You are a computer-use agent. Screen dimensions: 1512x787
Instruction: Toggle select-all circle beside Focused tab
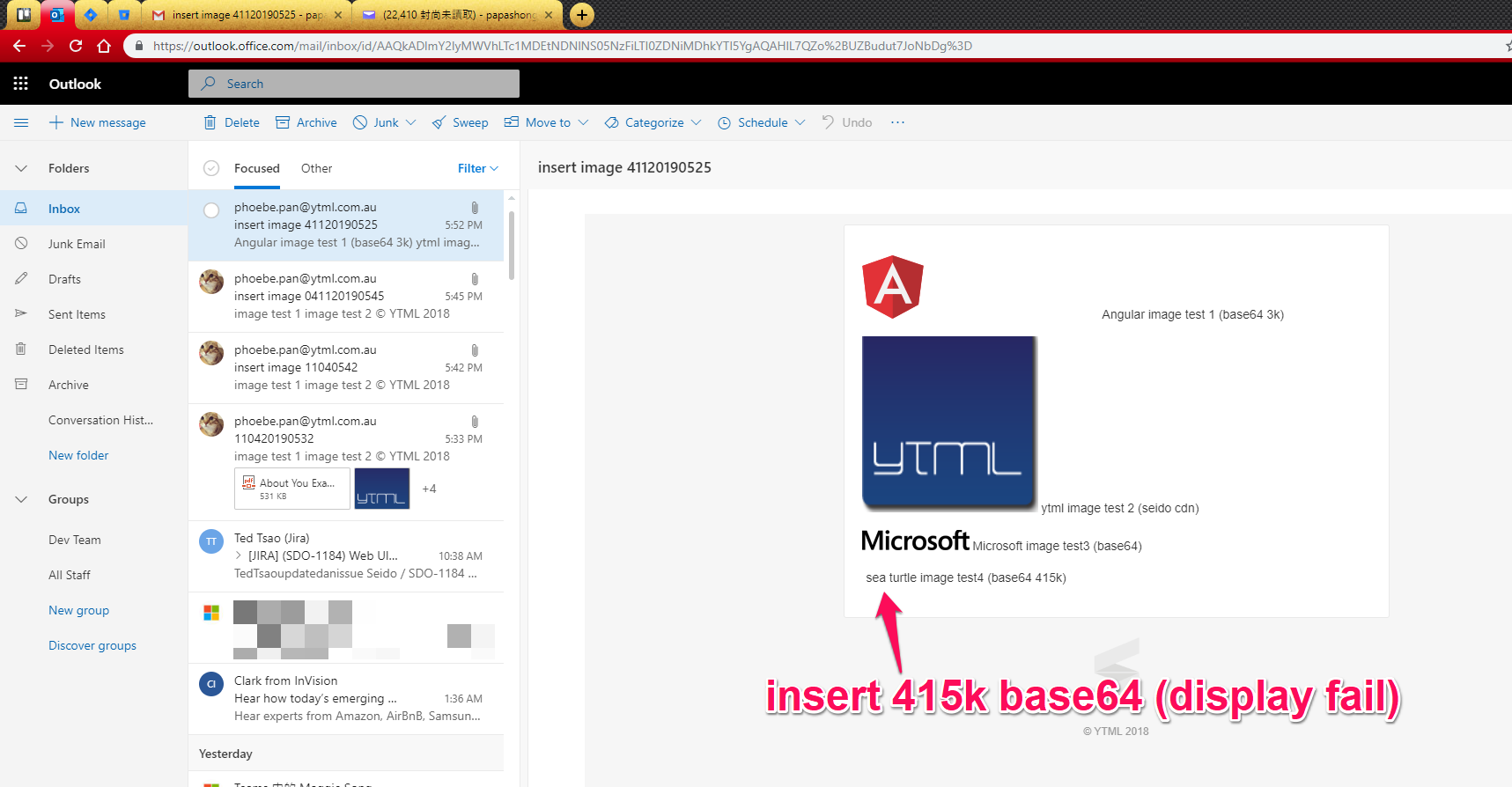click(211, 168)
